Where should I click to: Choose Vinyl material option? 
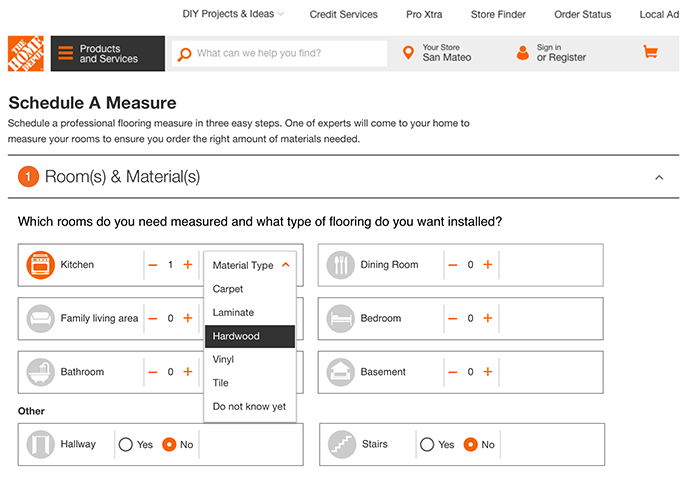(250, 359)
